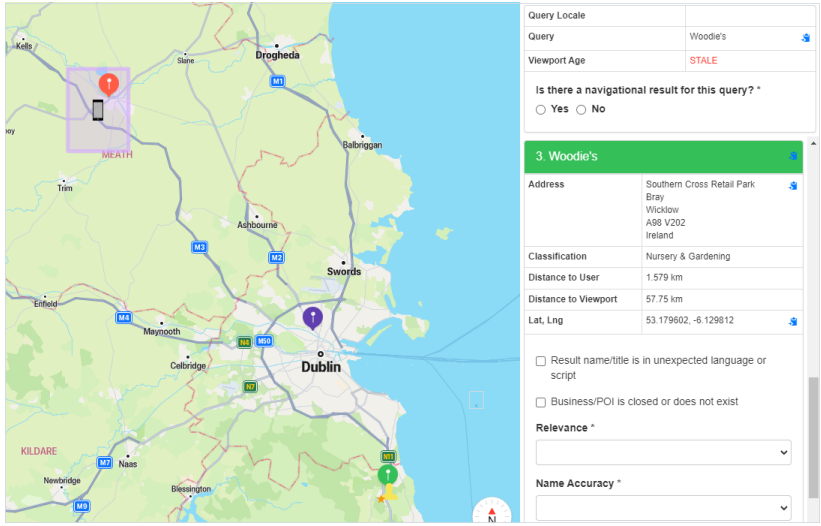821x526 pixels.
Task: Click the Kells label on map
Action: pos(24,46)
